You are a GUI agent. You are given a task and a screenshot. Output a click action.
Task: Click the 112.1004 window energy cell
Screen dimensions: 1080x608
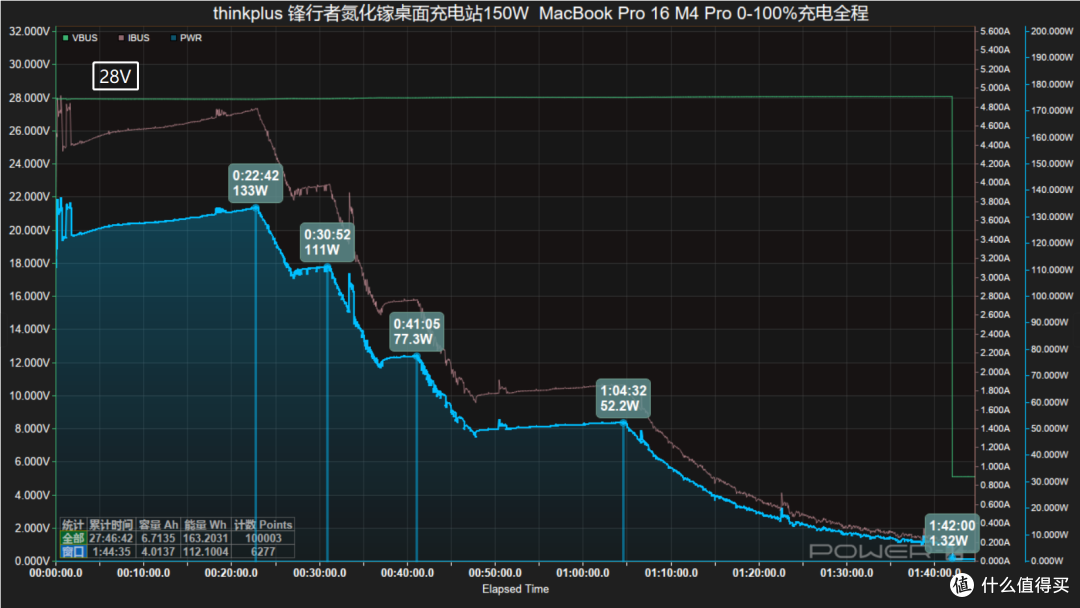coord(205,552)
